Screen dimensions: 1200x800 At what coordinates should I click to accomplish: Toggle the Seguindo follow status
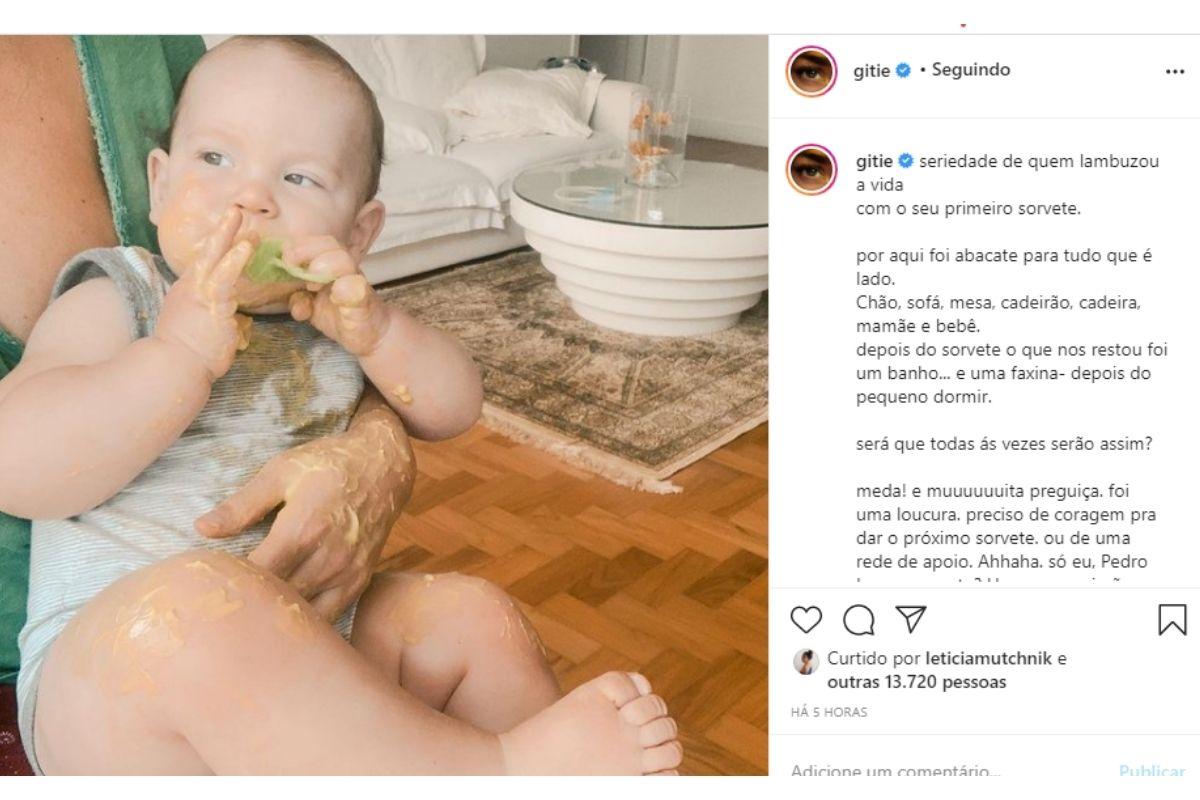(x=970, y=71)
